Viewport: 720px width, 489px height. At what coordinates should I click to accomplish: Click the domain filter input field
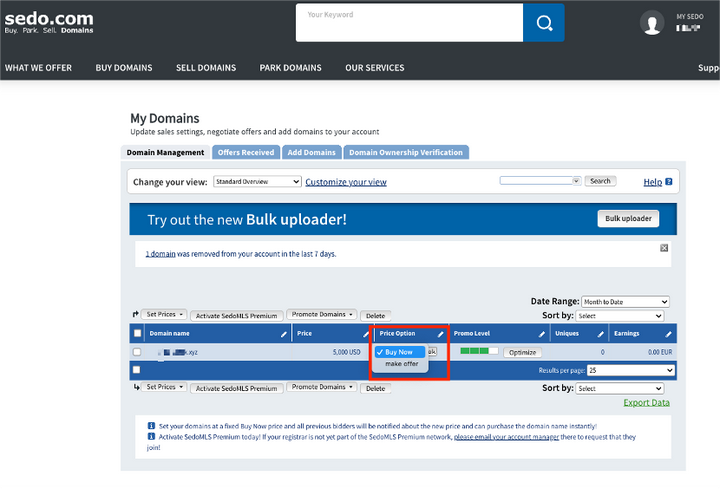click(536, 181)
